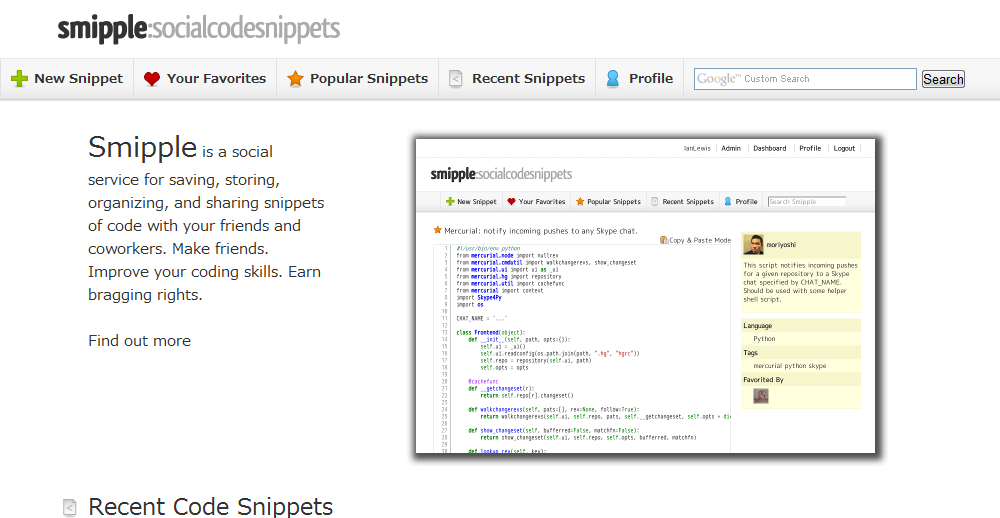Open Your Favorites menu item

point(205,79)
